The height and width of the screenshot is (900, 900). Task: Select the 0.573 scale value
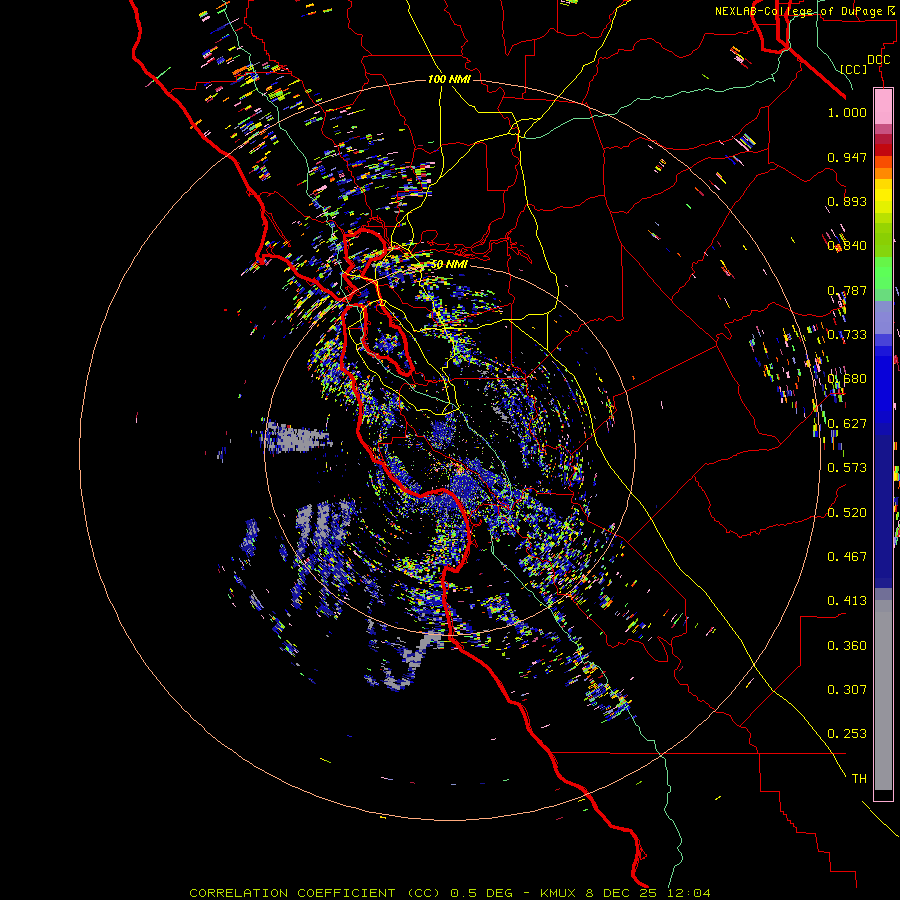coord(847,468)
